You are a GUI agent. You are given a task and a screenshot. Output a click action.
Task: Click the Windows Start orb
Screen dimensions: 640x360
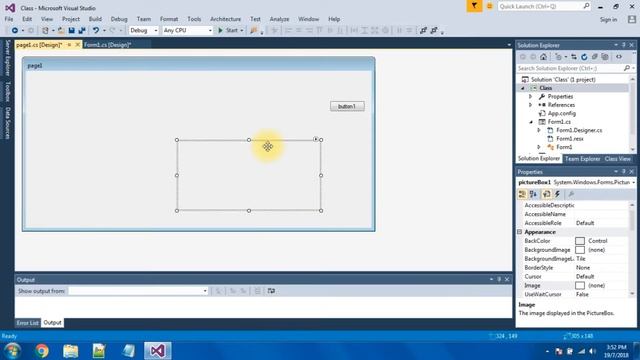pos(12,351)
